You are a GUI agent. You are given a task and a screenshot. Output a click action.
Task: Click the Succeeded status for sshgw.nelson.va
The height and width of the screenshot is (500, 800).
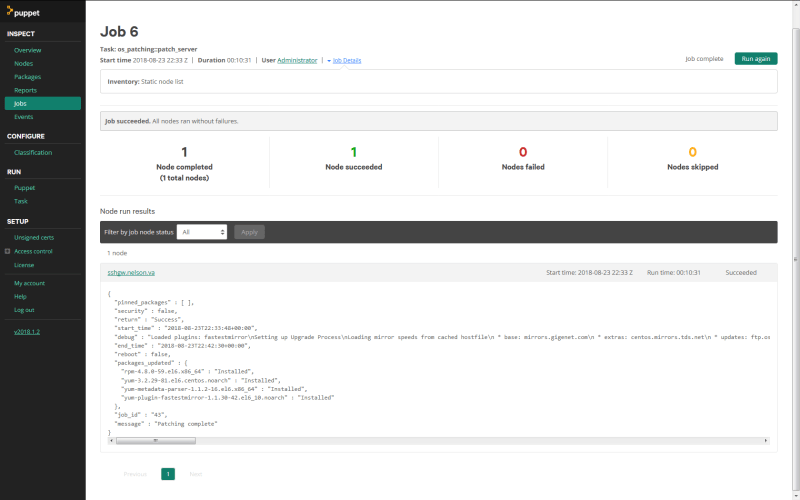coord(741,272)
